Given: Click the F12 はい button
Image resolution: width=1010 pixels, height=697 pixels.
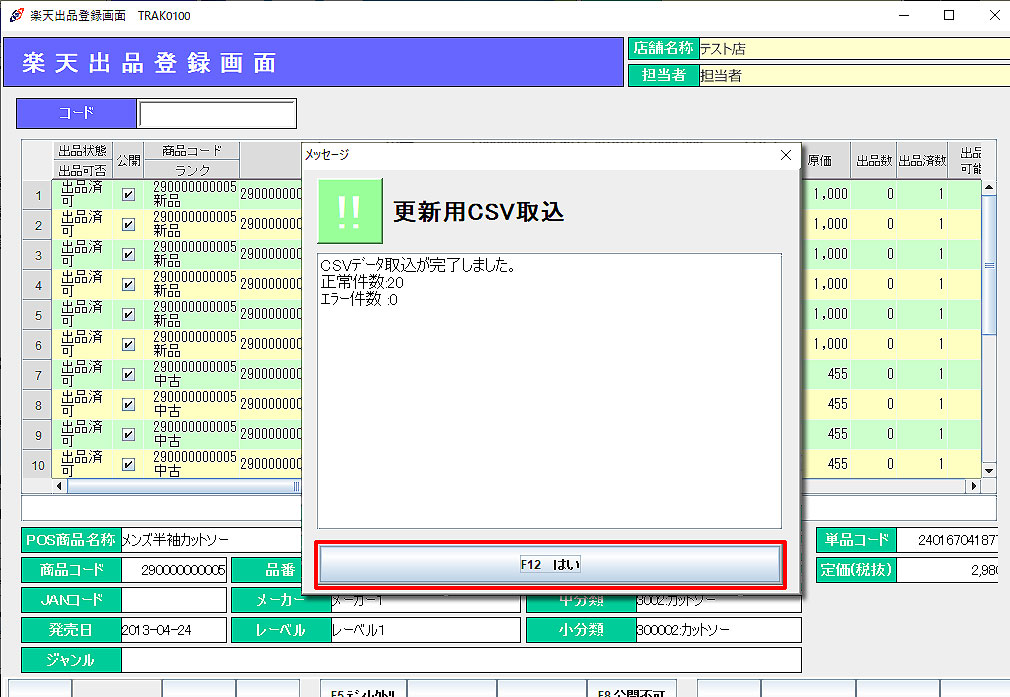Looking at the screenshot, I should click(550, 565).
